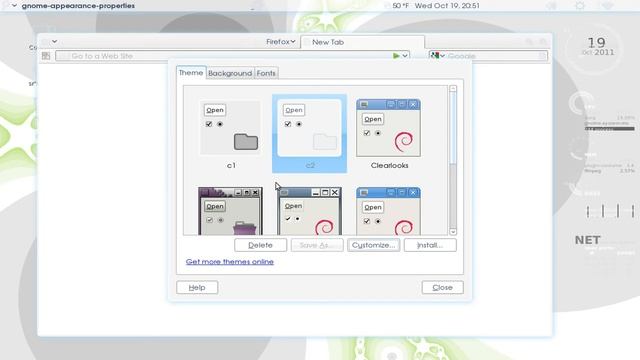Select the c1 theme thumbnail
This screenshot has height=360, width=640.
(230, 134)
